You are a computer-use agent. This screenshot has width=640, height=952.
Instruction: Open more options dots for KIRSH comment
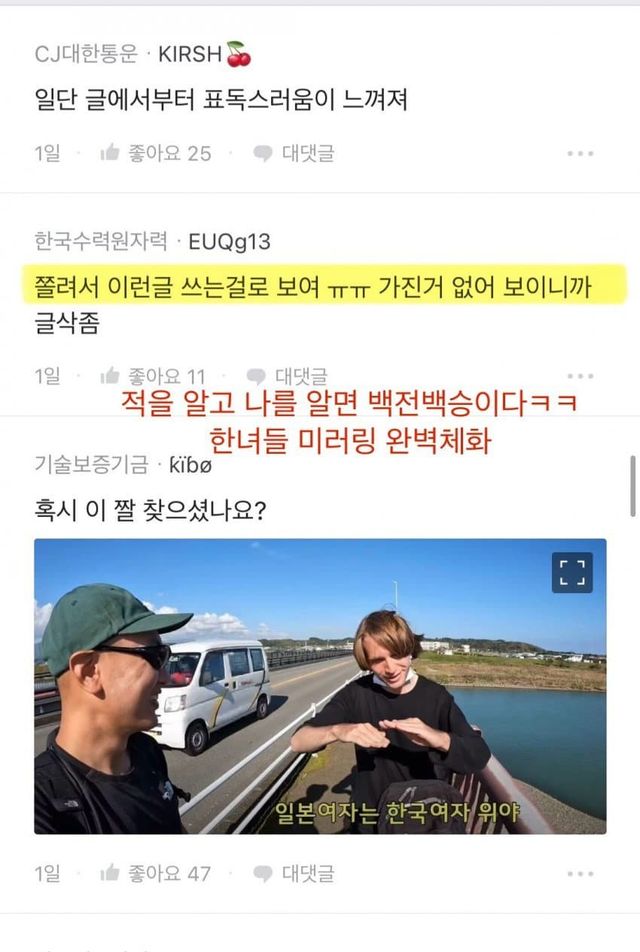(580, 154)
